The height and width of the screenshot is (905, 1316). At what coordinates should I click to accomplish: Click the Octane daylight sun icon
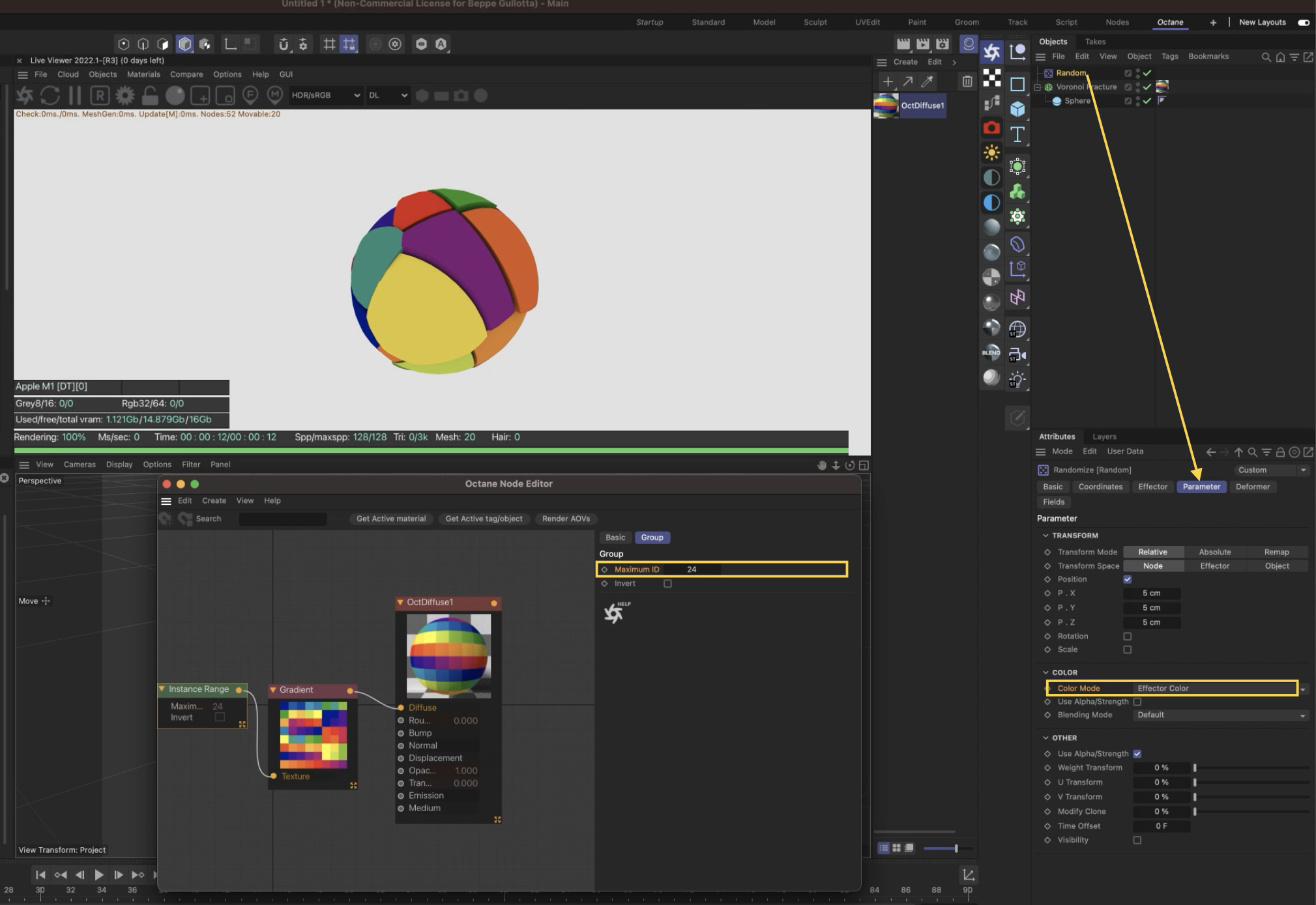(991, 153)
